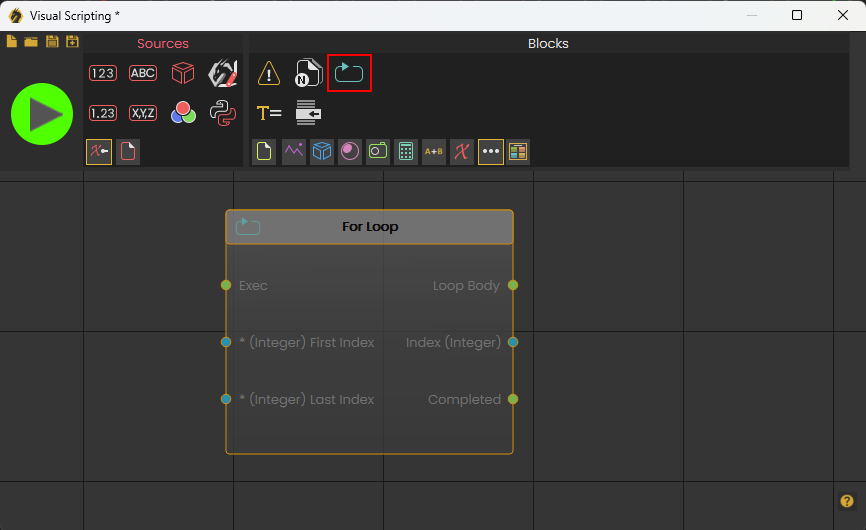This screenshot has height=530, width=866.
Task: Toggle the variable sources category
Action: (x=99, y=152)
